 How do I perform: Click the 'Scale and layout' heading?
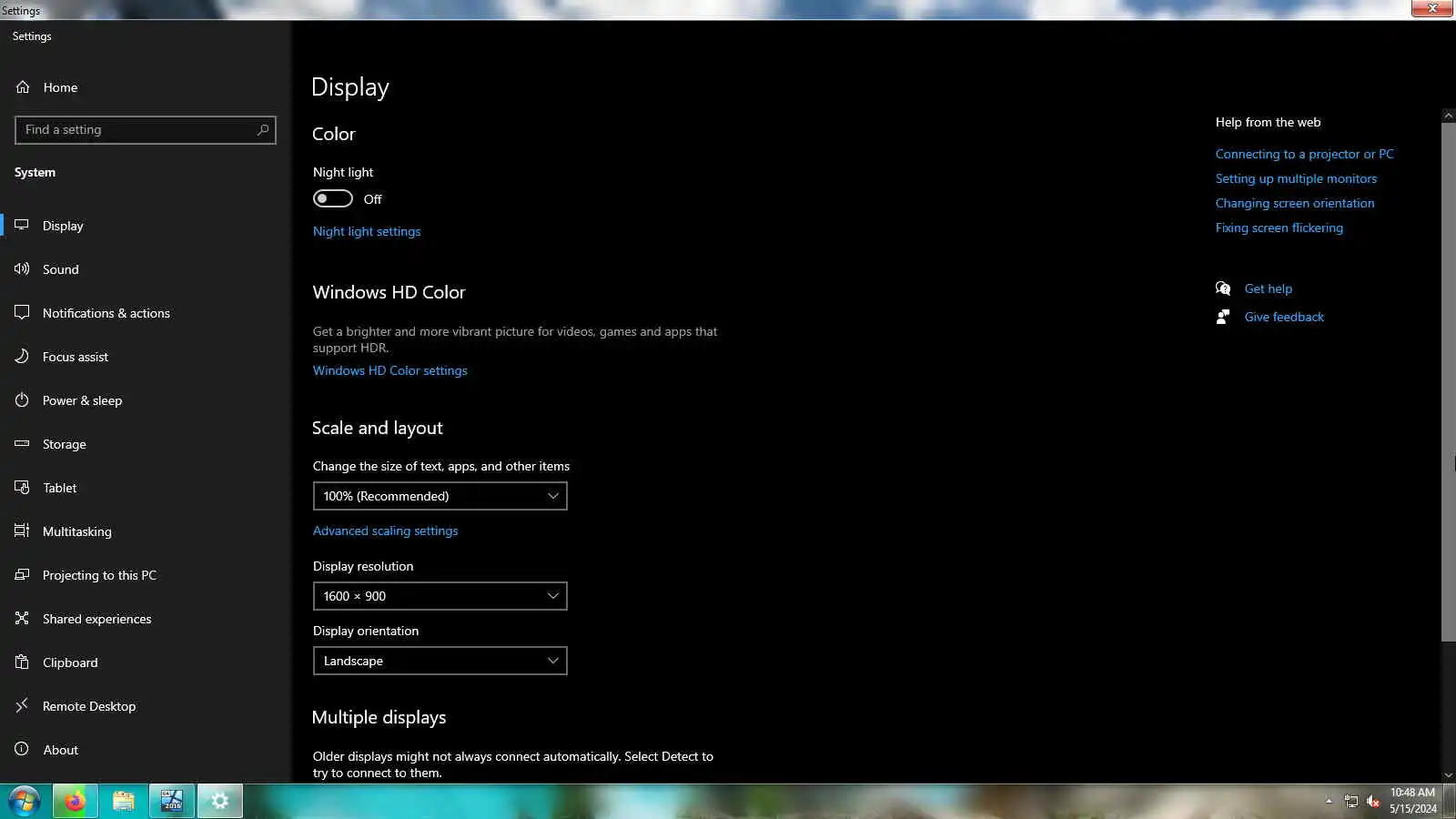pos(378,429)
